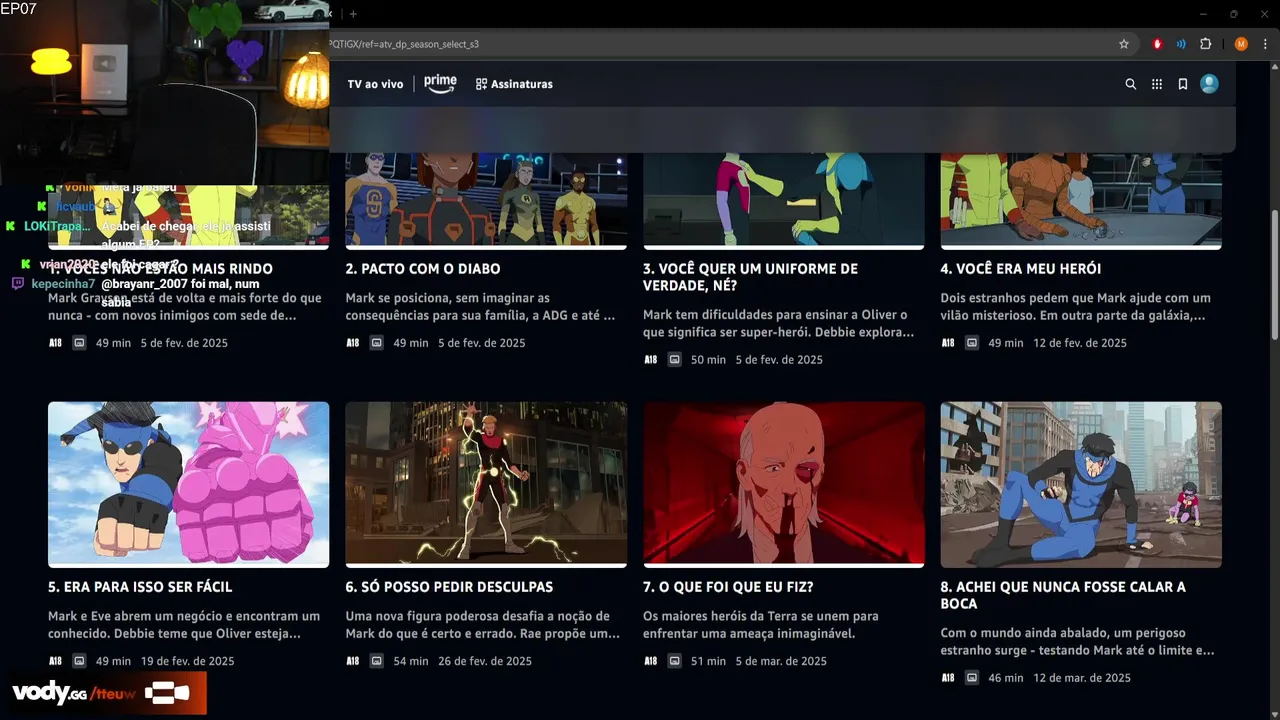Open episode title Pacto com o Diabo

423,269
